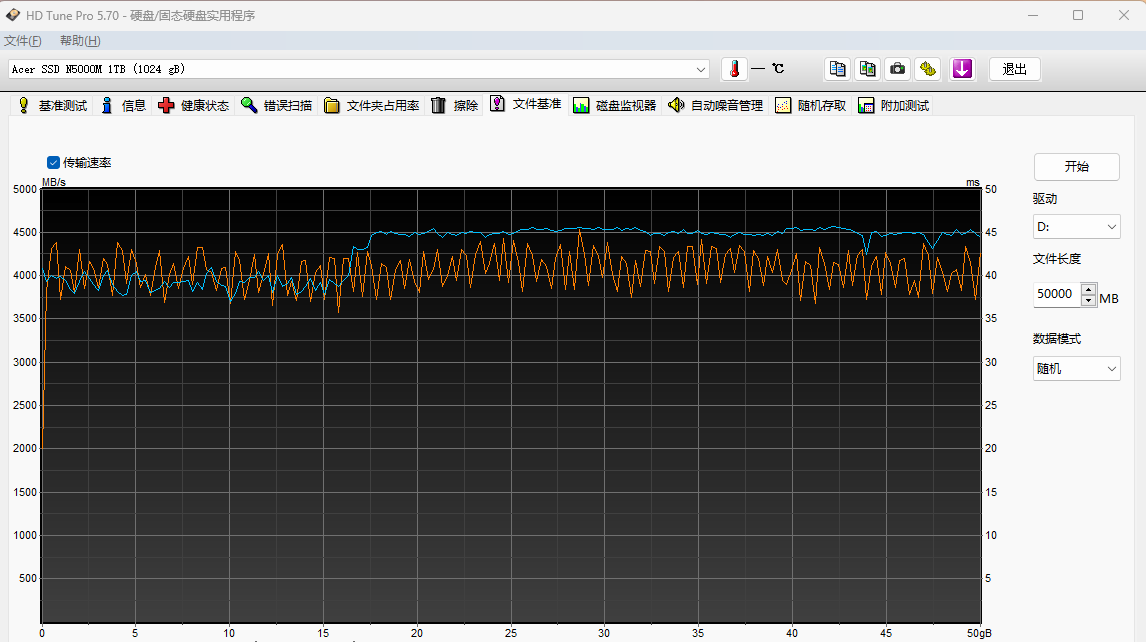
Task: Open the 驱动 drive letter D: dropdown
Action: click(x=1076, y=227)
